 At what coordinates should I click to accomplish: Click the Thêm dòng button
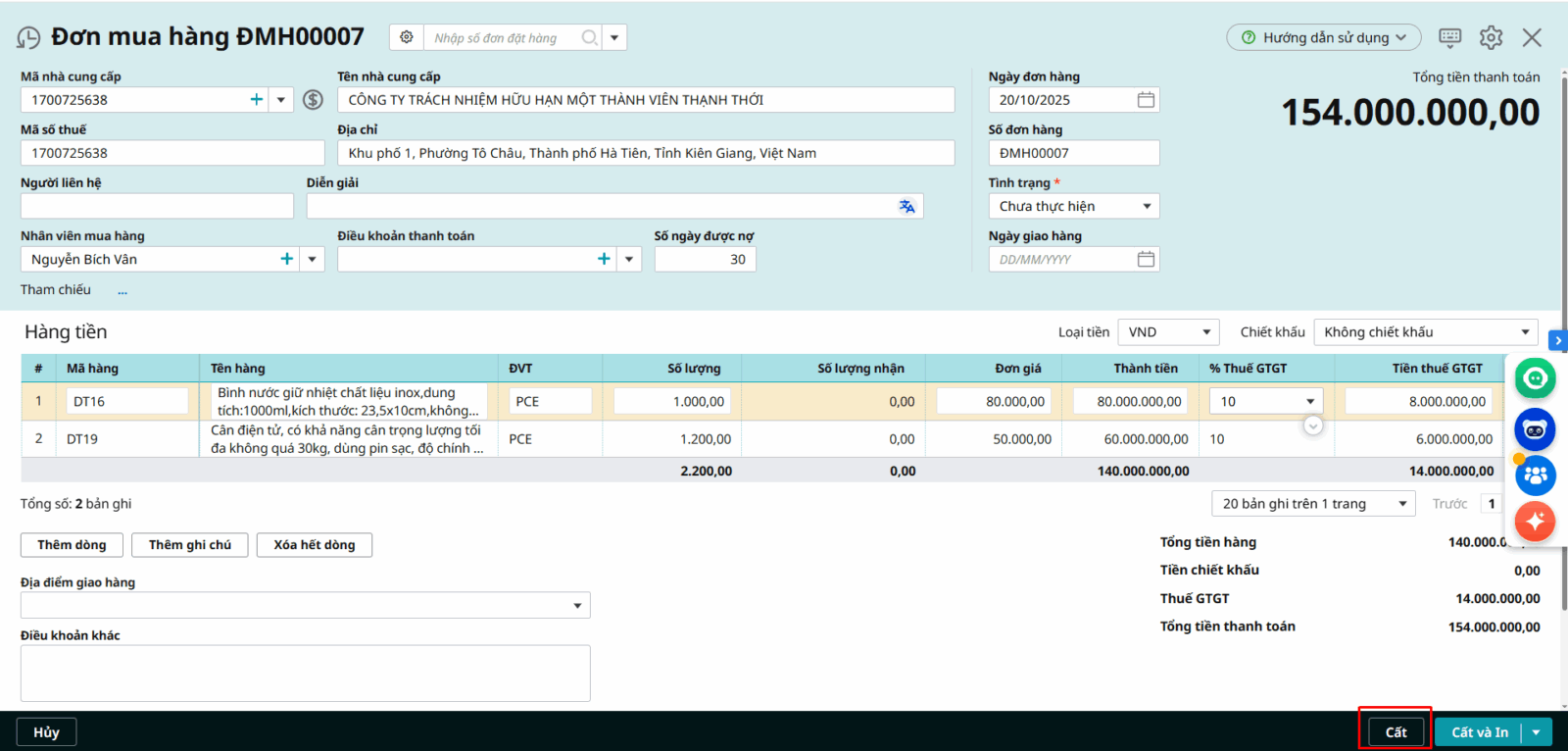point(72,545)
